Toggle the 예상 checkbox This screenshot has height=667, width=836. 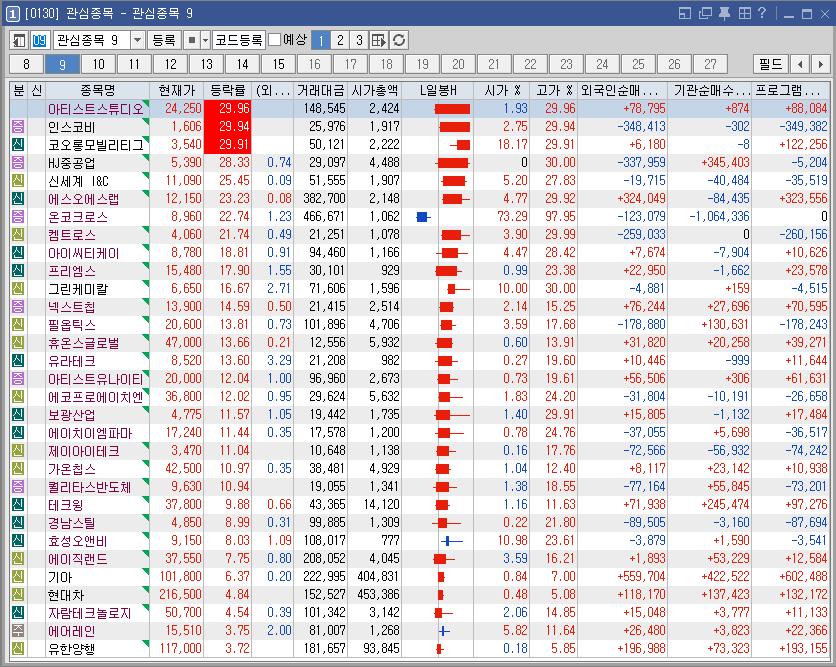pyautogui.click(x=275, y=39)
